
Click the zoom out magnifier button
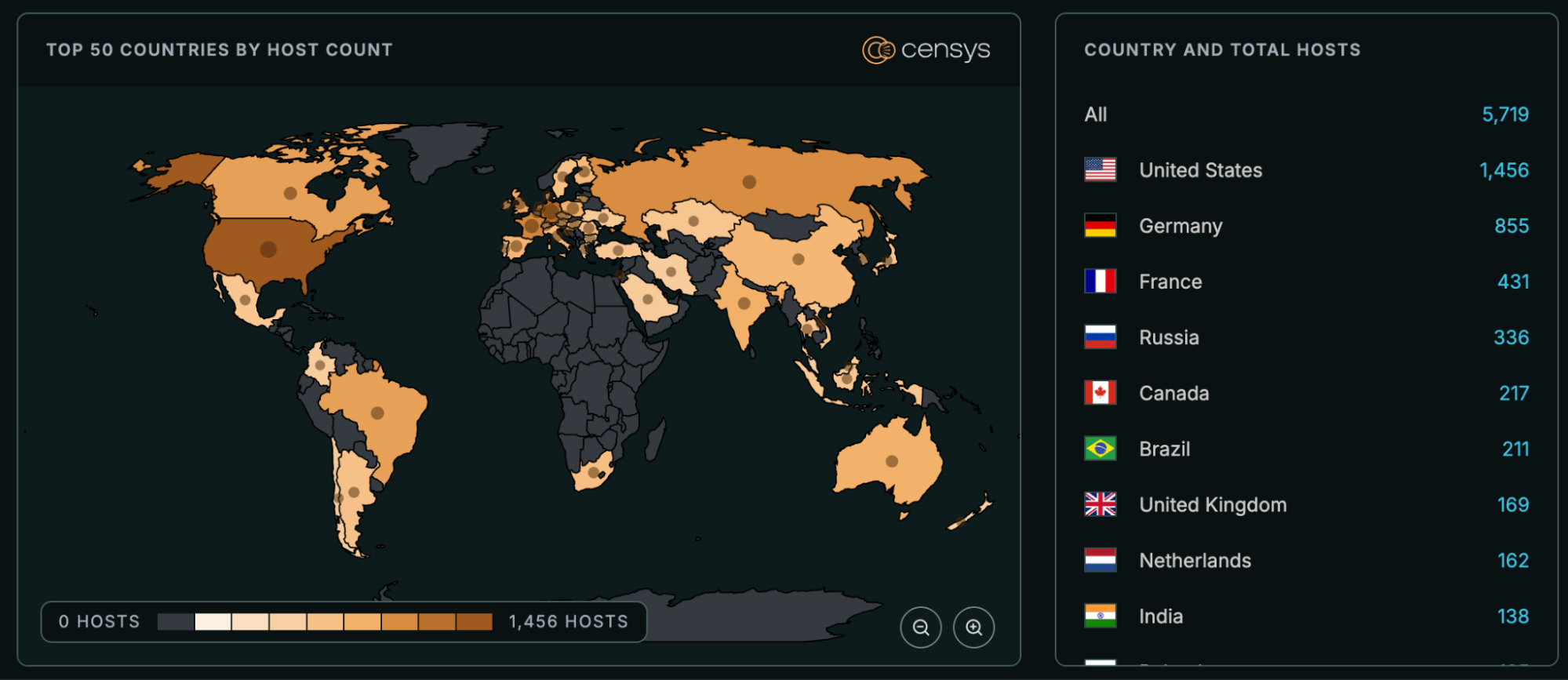[x=921, y=627]
